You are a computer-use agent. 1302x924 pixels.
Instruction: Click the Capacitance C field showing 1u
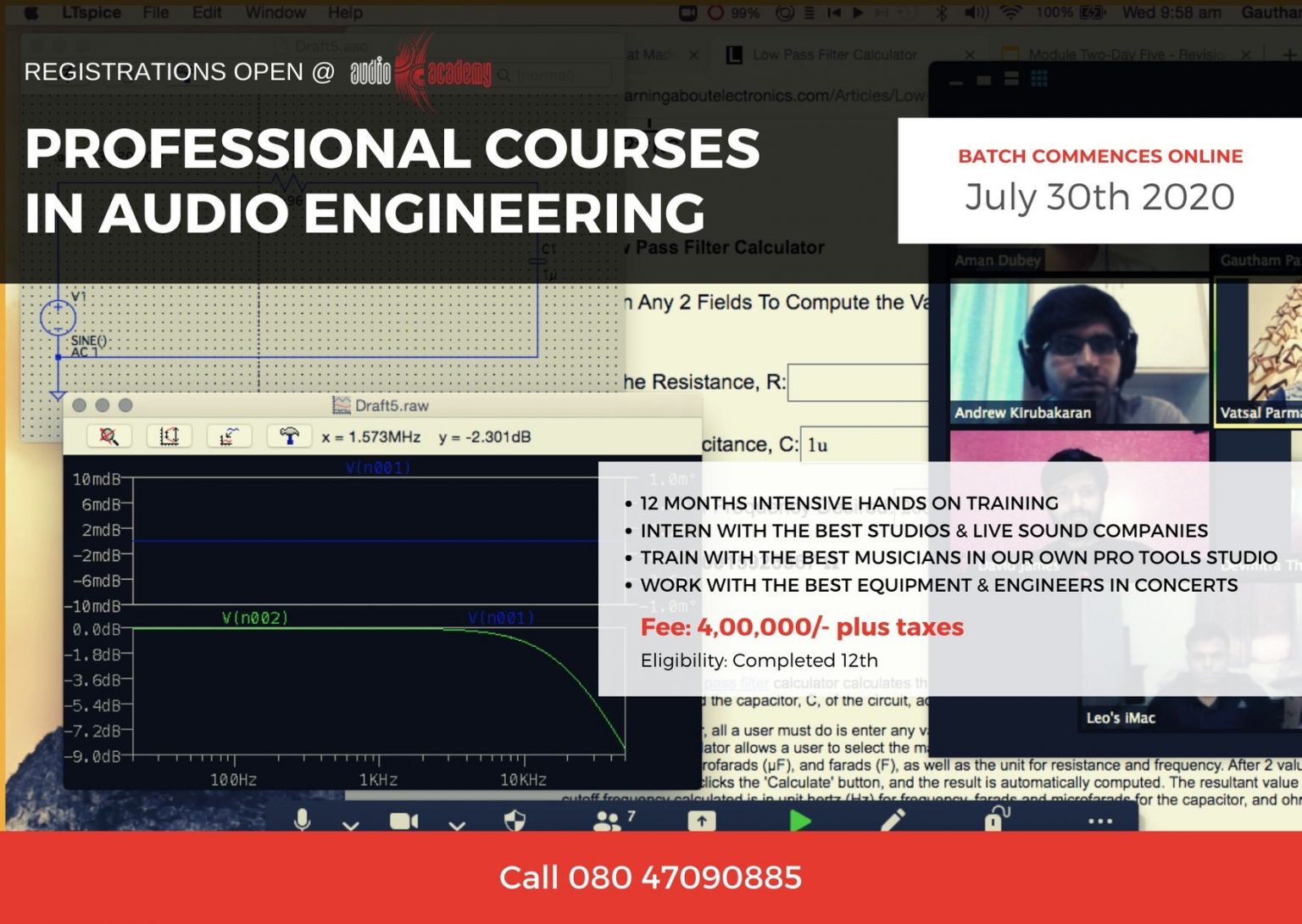[865, 445]
